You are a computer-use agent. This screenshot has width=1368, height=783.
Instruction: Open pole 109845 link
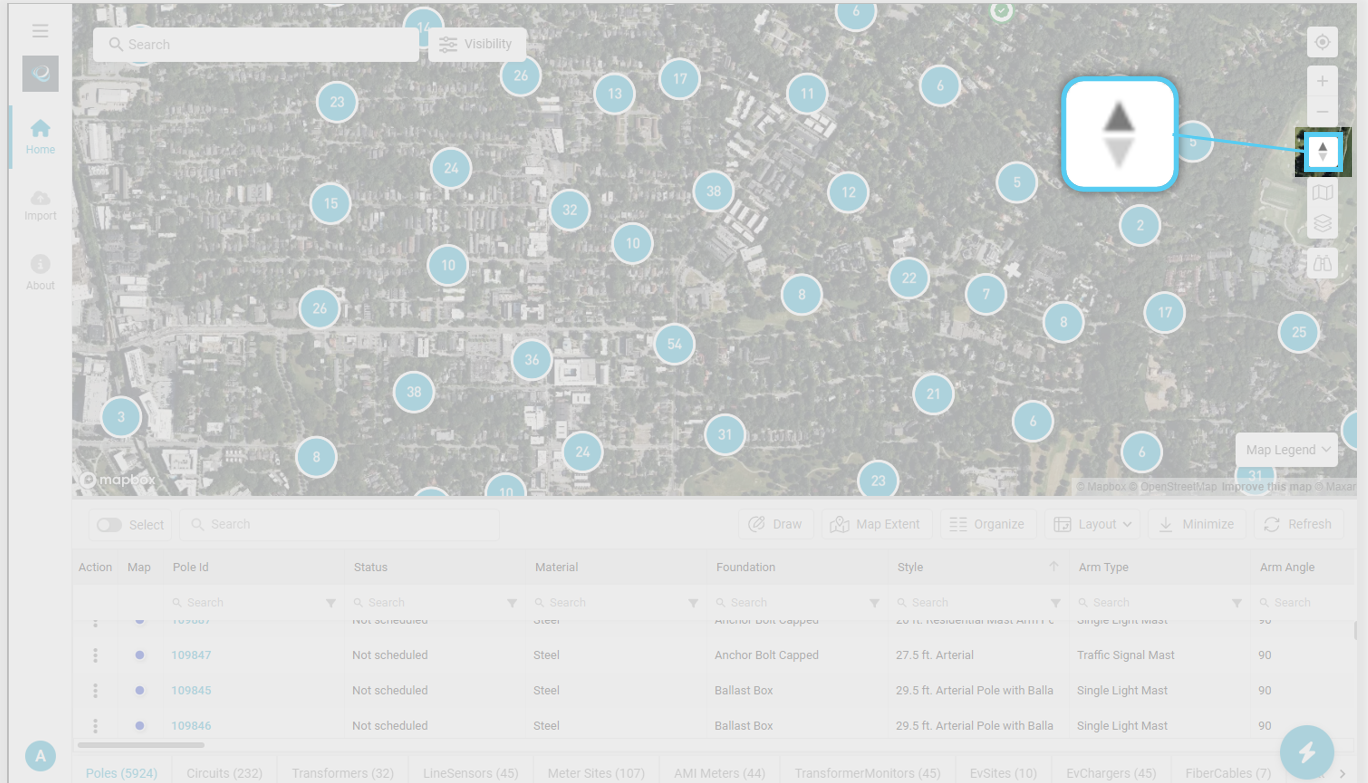coord(191,690)
